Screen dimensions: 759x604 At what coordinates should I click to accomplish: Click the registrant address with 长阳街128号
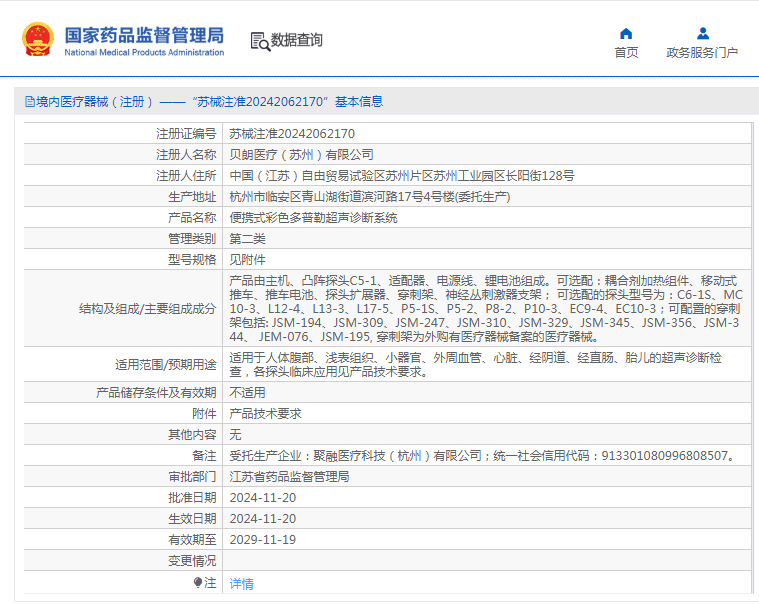402,176
